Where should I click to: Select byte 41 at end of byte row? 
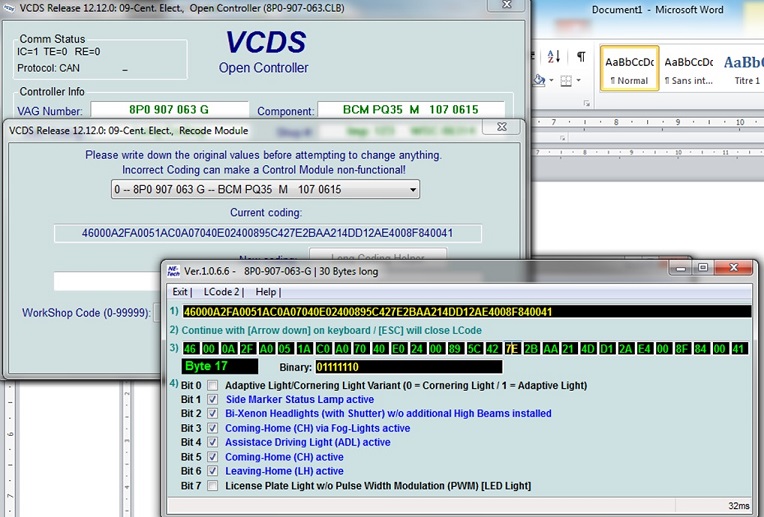click(739, 348)
